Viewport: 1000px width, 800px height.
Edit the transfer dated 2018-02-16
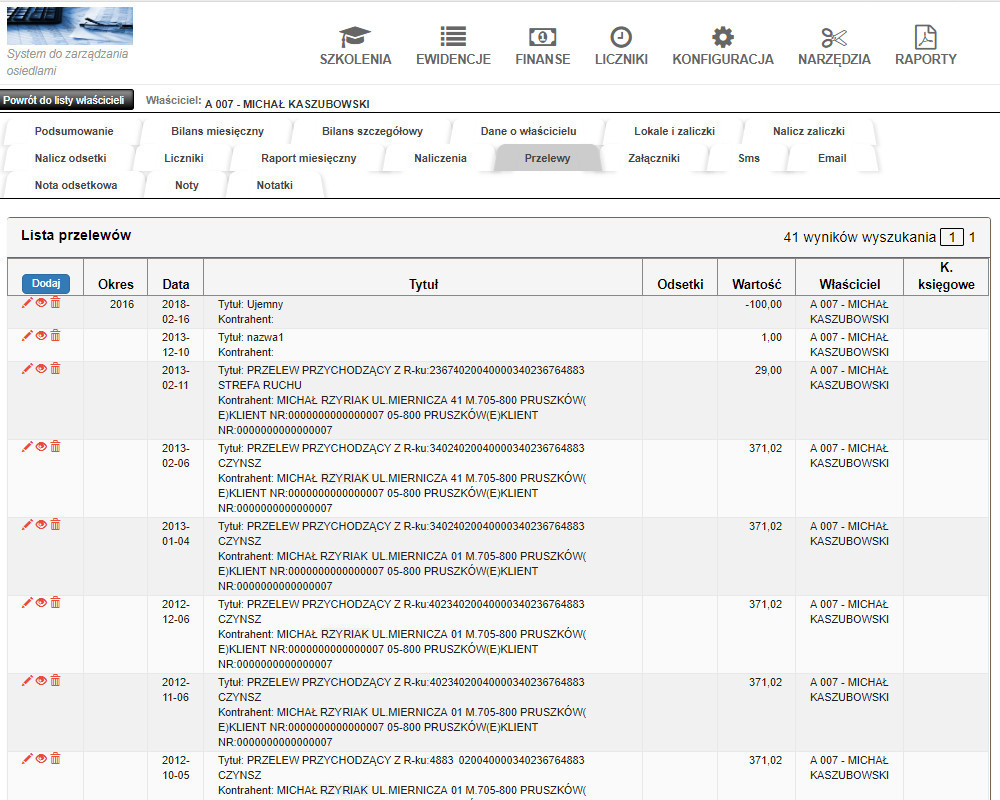click(27, 302)
